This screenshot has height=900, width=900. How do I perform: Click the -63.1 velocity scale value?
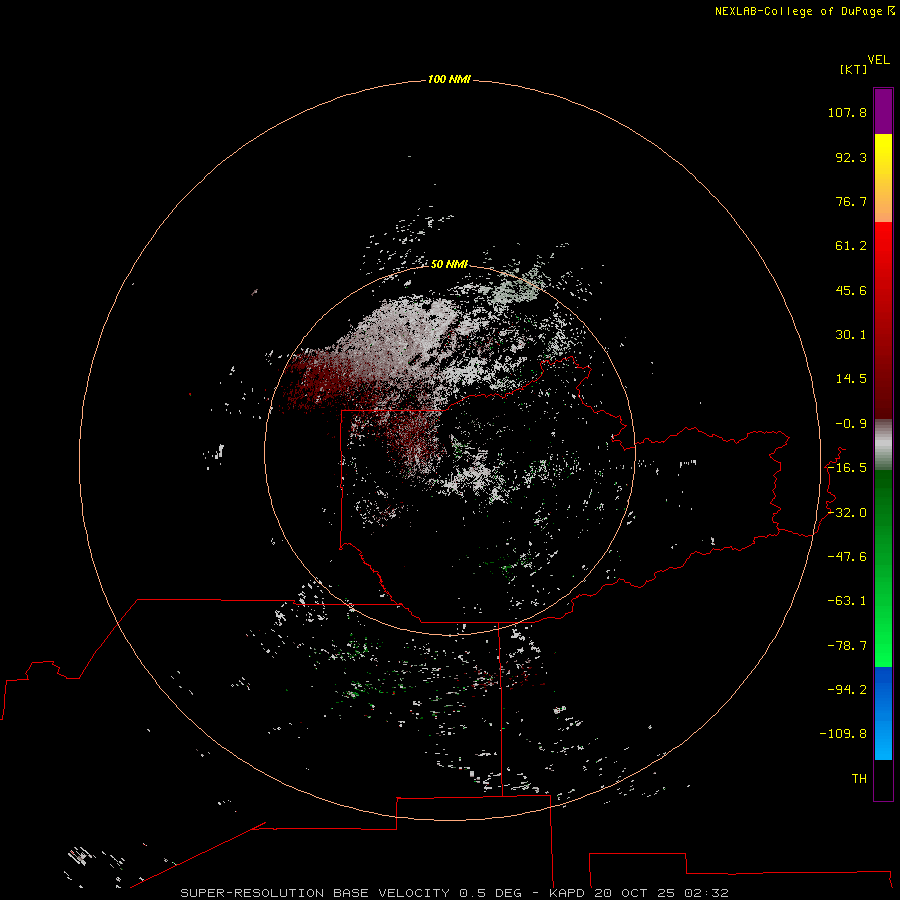coord(847,601)
